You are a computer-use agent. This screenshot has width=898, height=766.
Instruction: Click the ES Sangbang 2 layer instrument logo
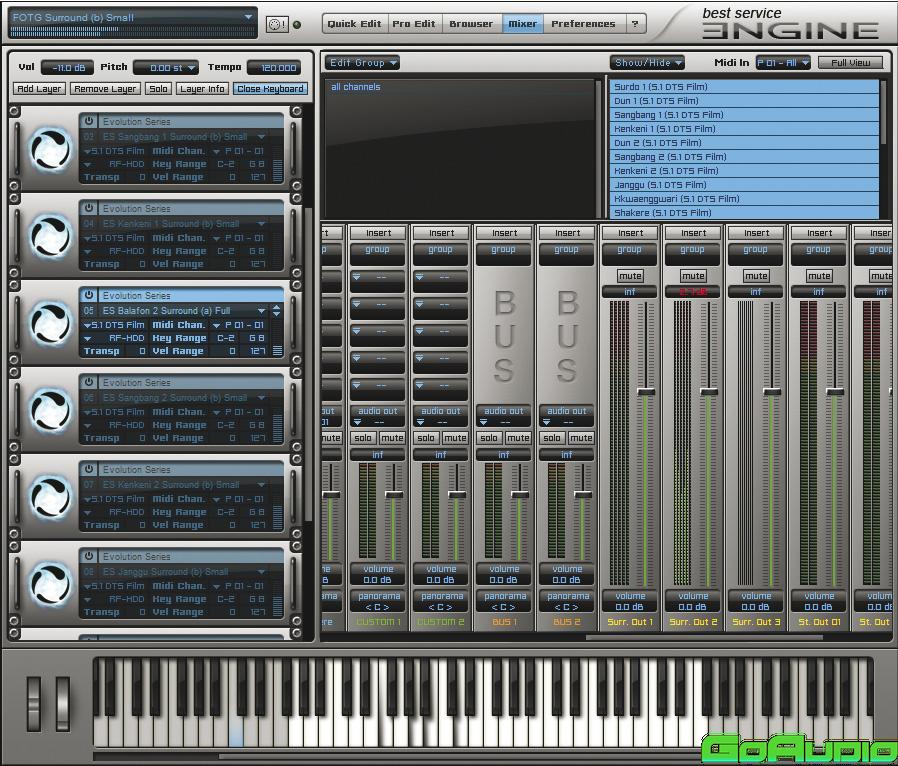(x=50, y=410)
